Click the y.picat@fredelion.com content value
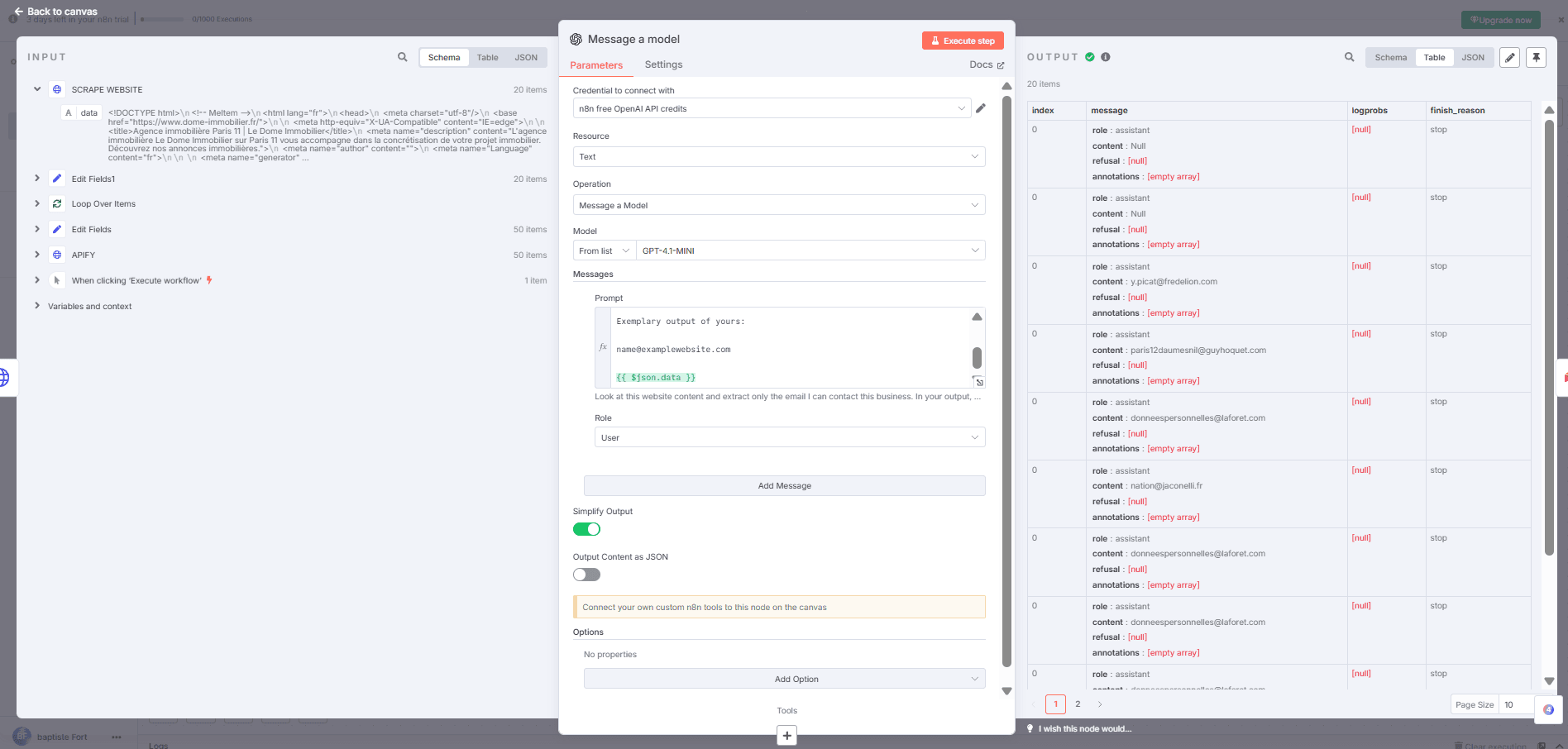 1174,281
